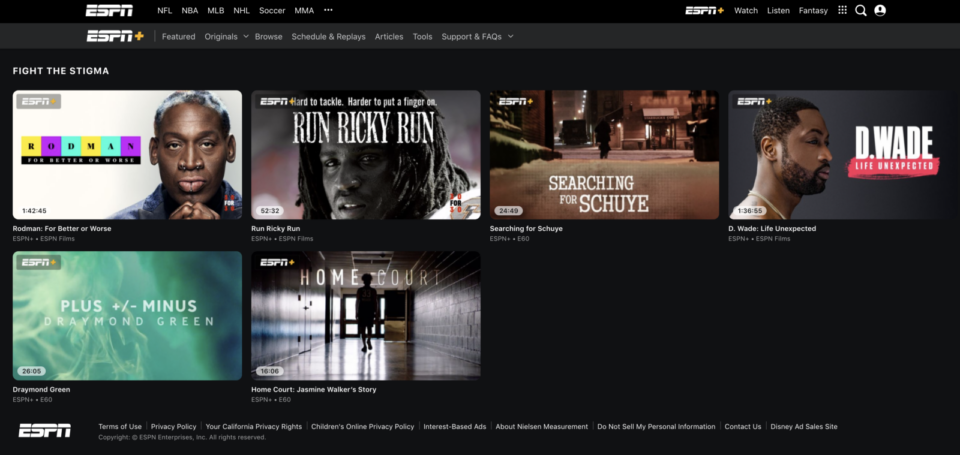Open the NBA menu item
The width and height of the screenshot is (960, 455).
[x=190, y=10]
